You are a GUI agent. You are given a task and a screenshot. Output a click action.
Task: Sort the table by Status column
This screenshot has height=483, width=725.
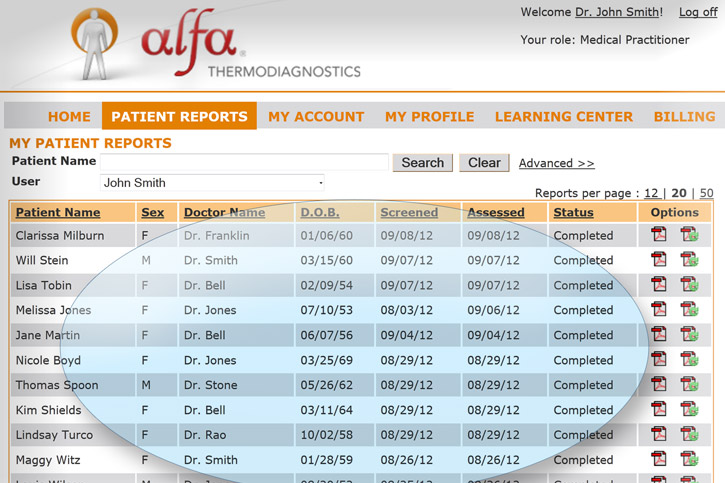click(x=573, y=212)
